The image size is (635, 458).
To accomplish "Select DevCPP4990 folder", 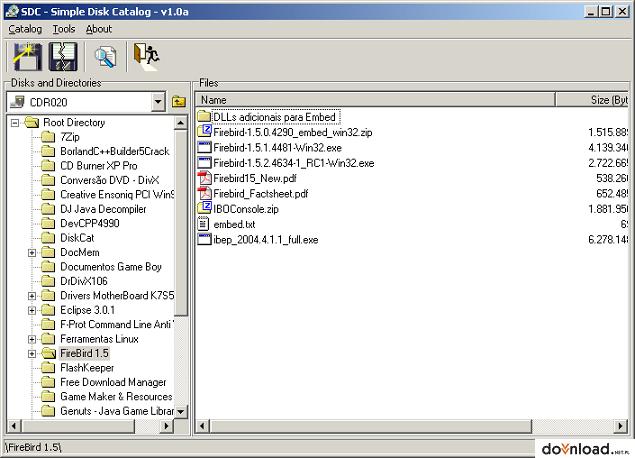I will (90, 224).
